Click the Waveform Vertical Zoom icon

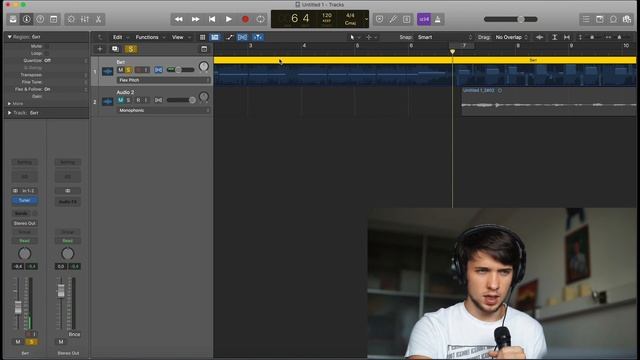[x=540, y=37]
